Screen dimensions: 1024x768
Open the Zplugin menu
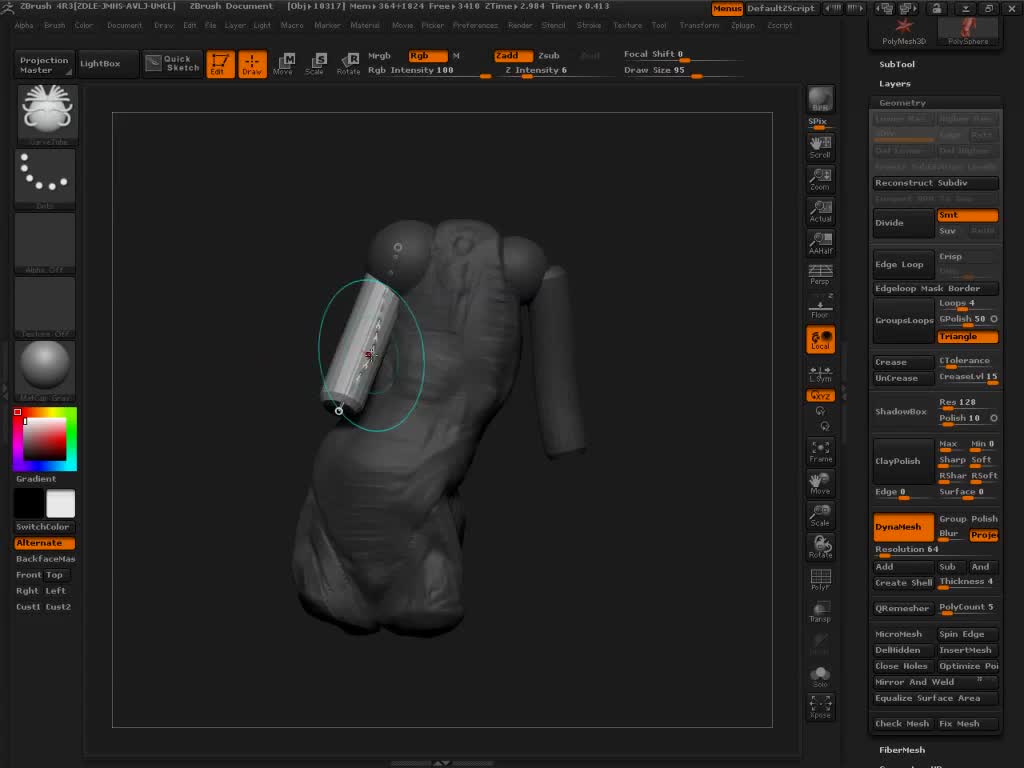coord(743,25)
